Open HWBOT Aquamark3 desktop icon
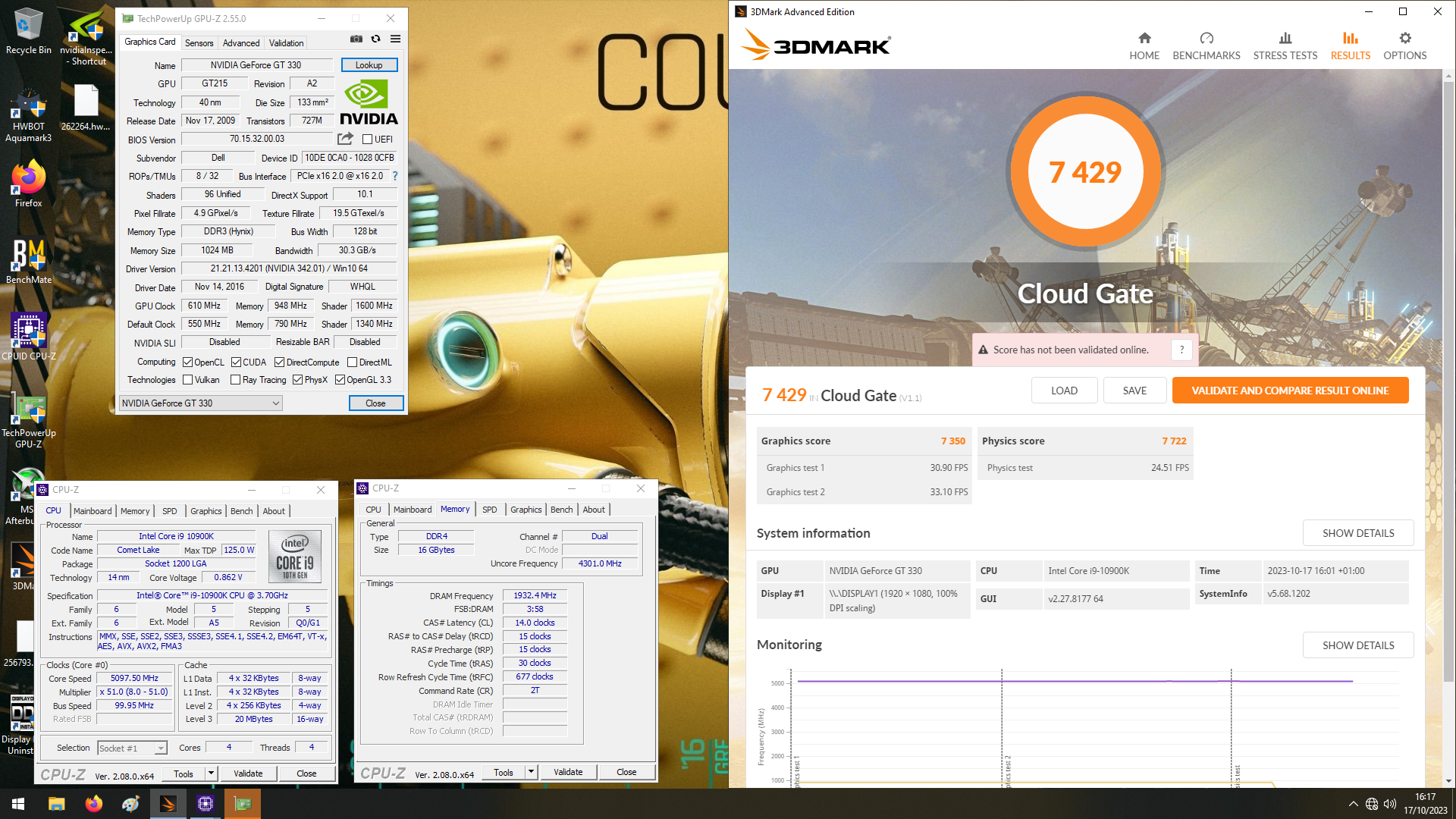Screen dimensions: 1456x819 tap(29, 116)
